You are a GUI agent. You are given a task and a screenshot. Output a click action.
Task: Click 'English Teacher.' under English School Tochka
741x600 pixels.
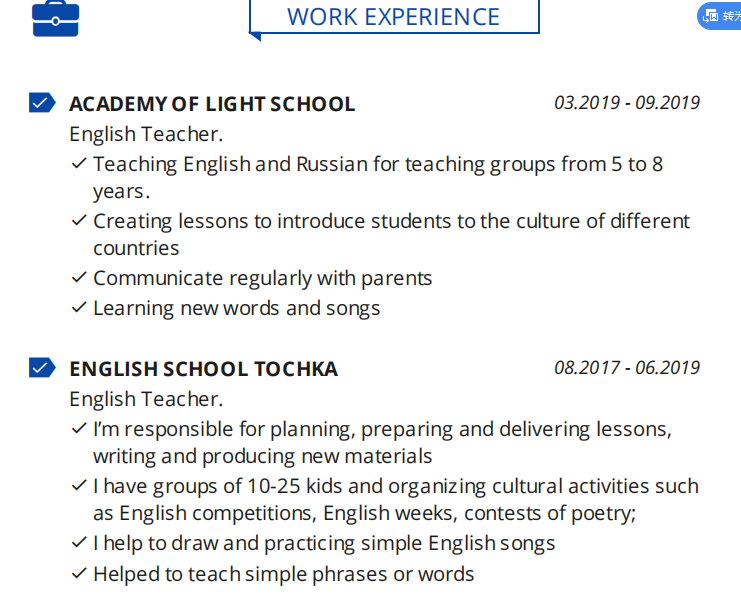pyautogui.click(x=146, y=399)
